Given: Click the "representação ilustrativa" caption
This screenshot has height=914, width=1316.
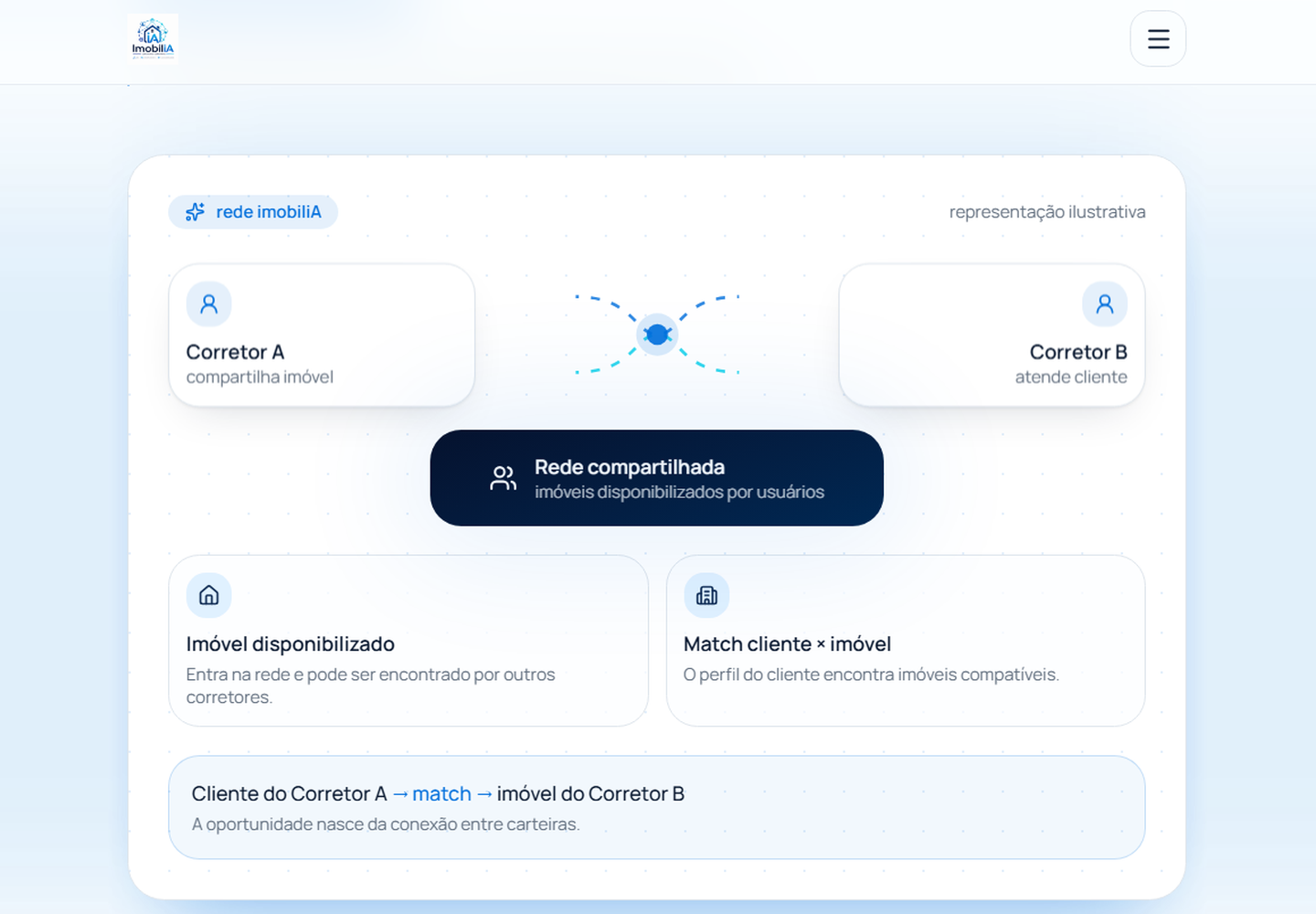Looking at the screenshot, I should (x=1047, y=212).
